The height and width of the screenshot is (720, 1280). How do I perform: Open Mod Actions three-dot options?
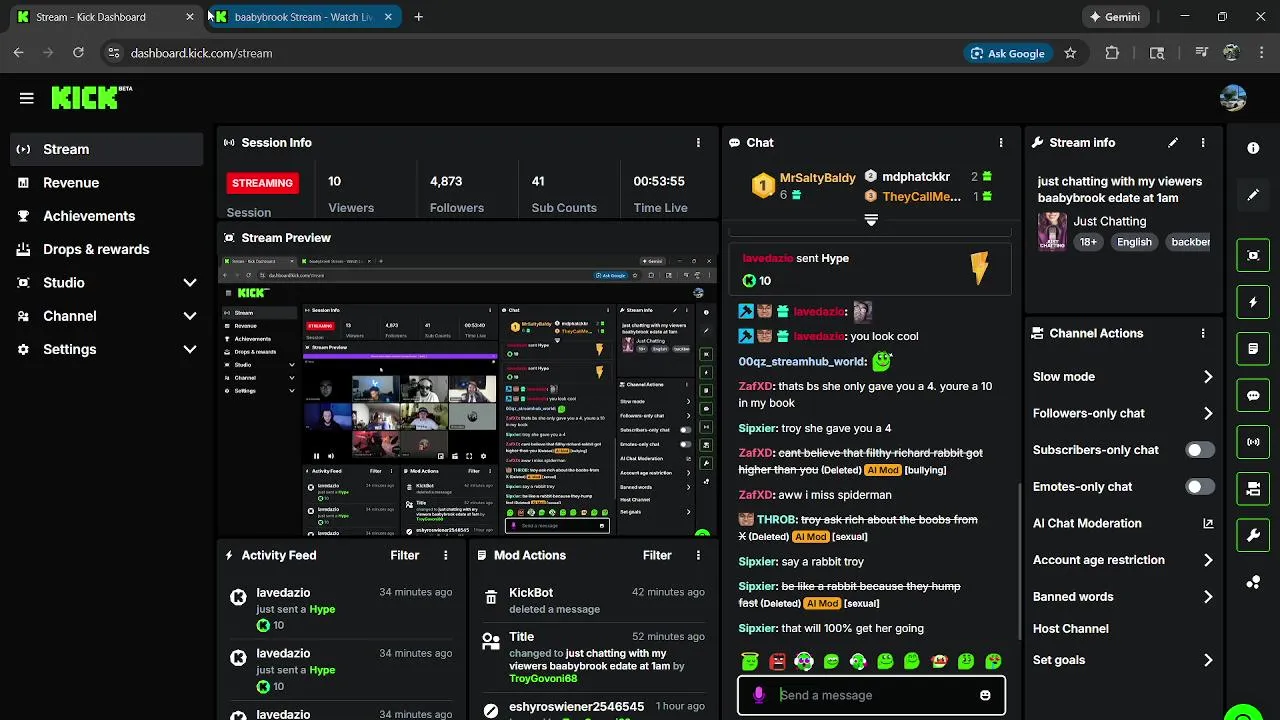698,555
